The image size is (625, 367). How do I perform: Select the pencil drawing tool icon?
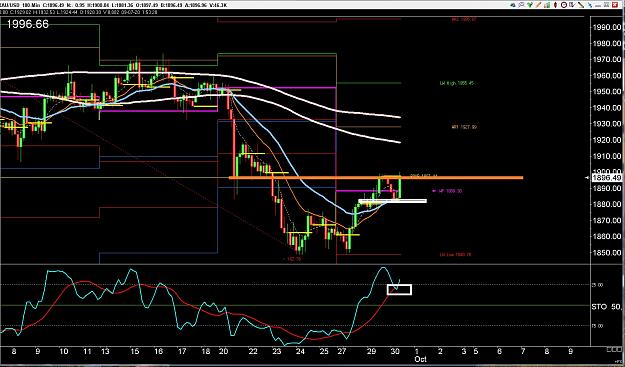(x=539, y=5)
